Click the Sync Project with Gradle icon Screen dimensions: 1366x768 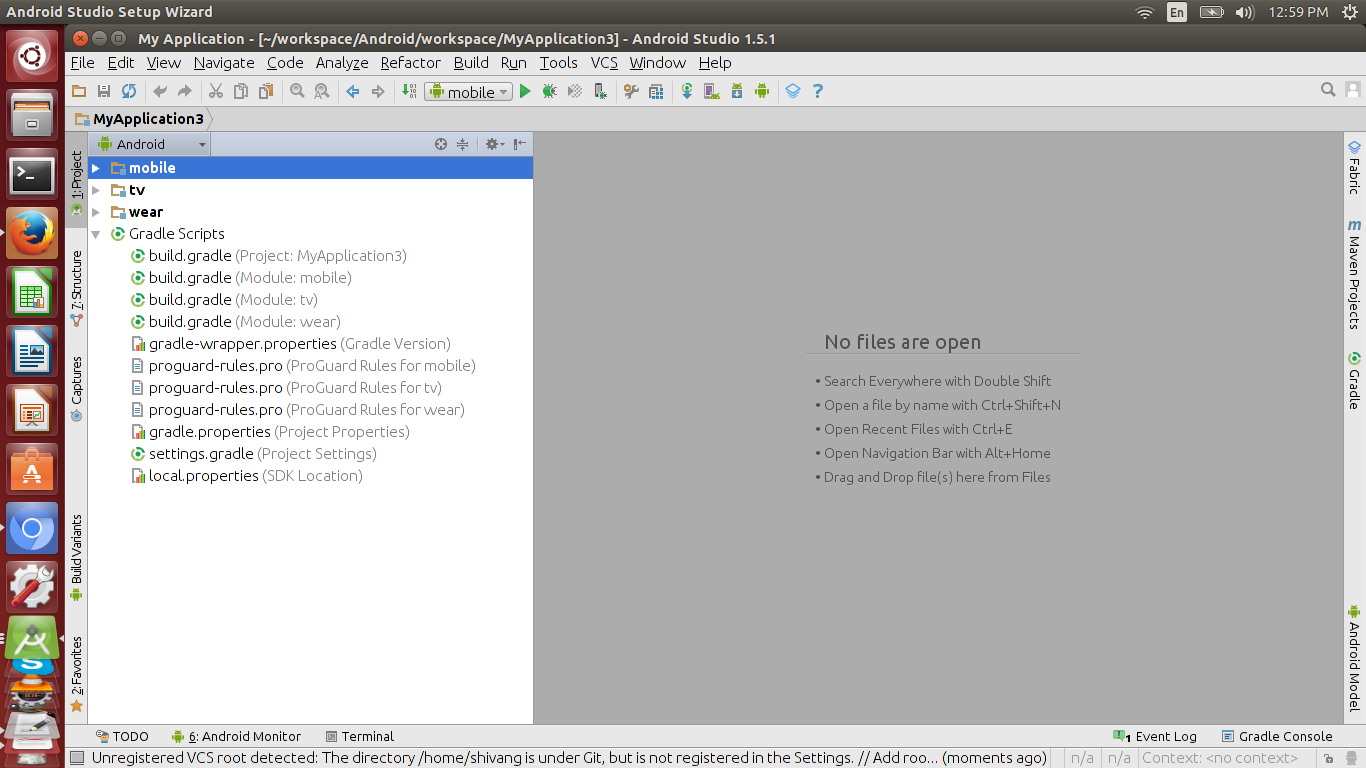coord(687,91)
